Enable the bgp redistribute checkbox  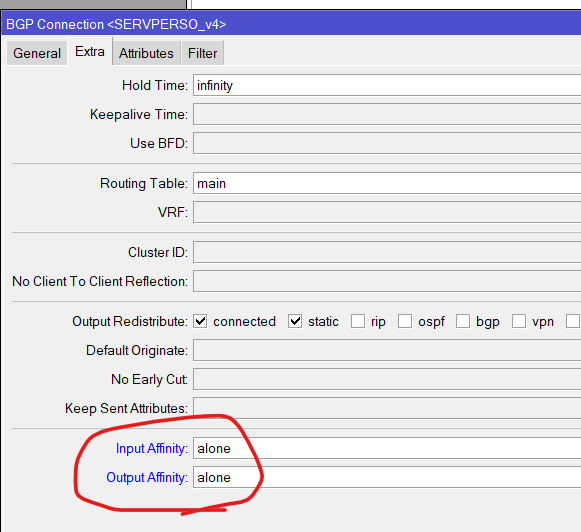463,321
